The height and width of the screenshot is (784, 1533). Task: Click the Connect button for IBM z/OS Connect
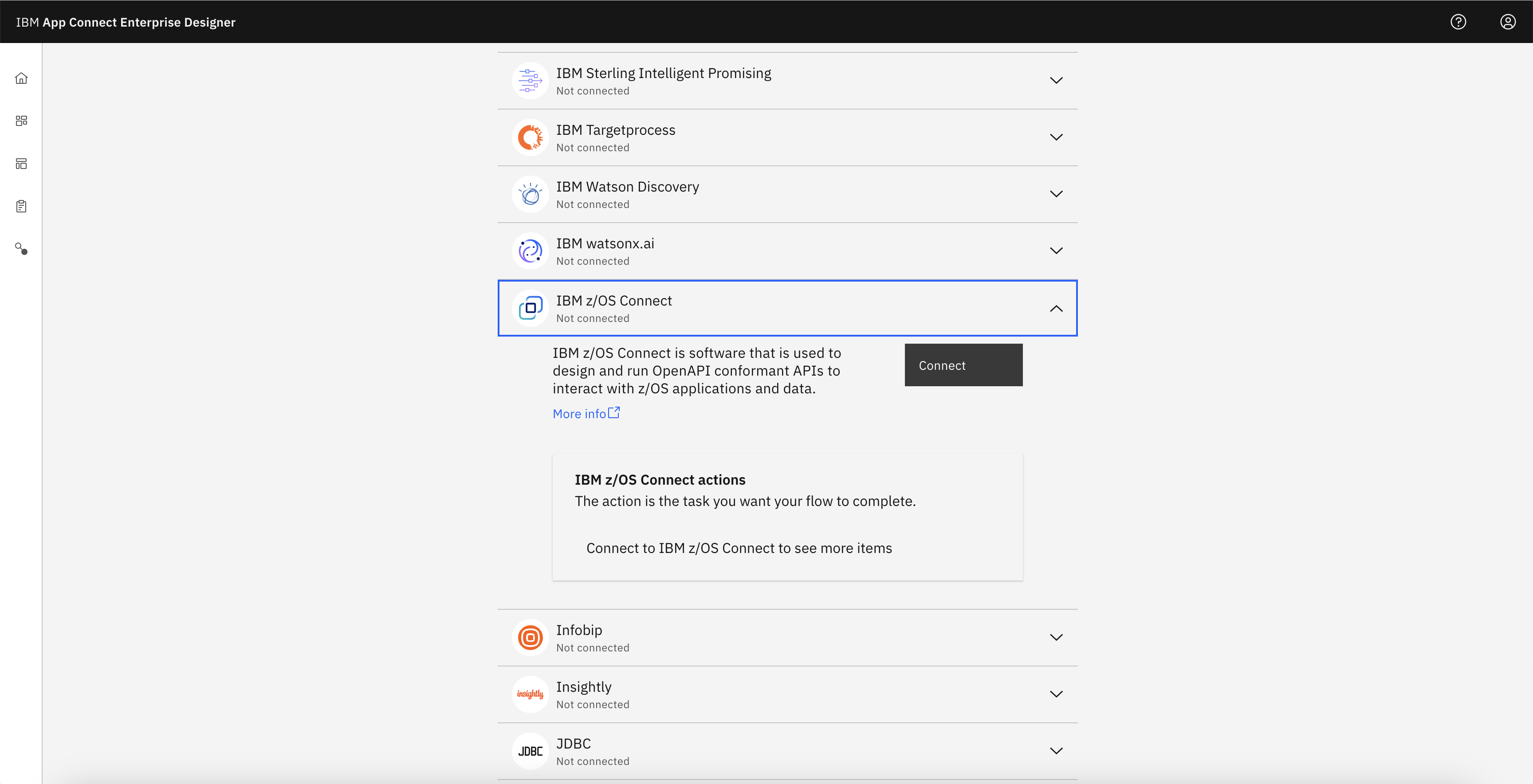tap(963, 365)
